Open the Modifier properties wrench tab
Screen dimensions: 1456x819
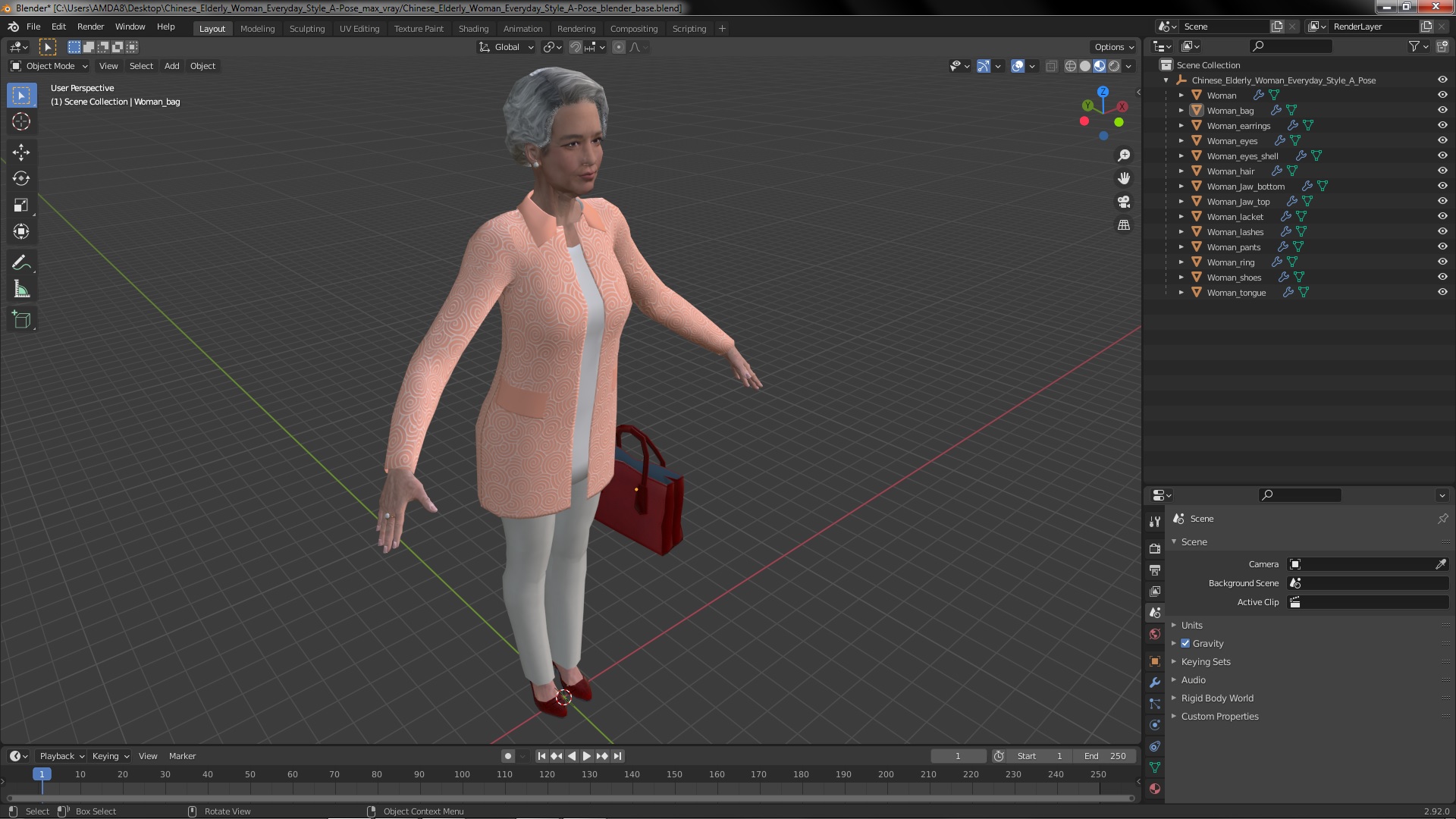click(x=1155, y=682)
